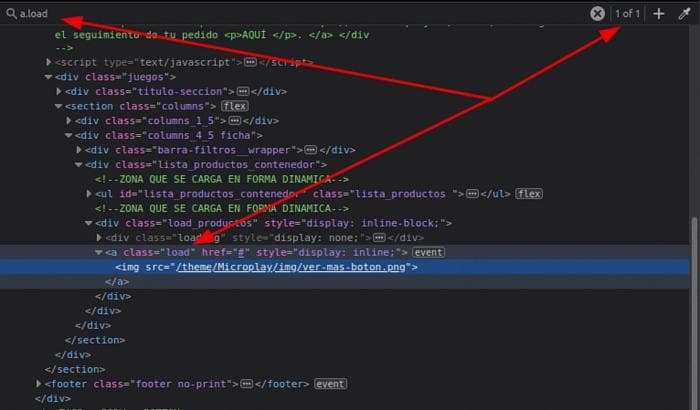The image size is (700, 410).
Task: Collapse the div load_productos node
Action: pyautogui.click(x=88, y=223)
